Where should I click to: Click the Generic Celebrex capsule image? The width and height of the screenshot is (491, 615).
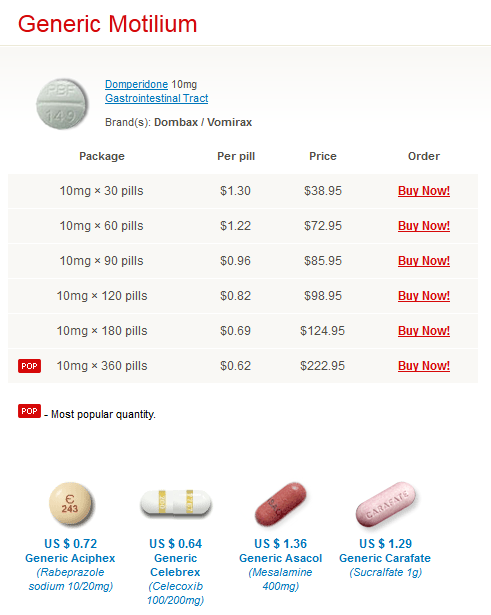tap(175, 502)
